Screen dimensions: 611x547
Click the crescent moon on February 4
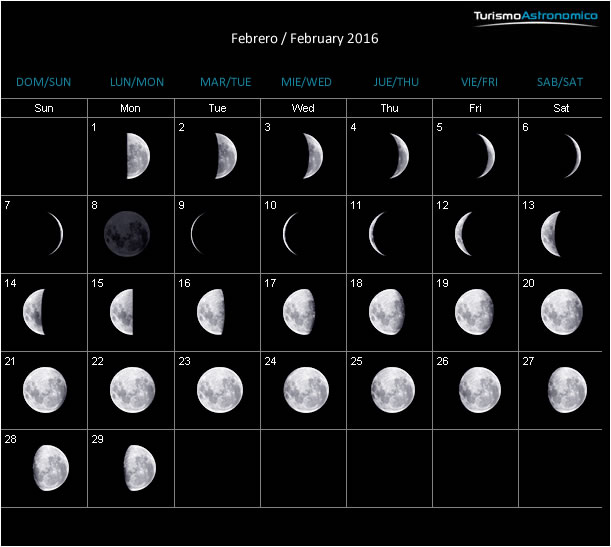click(x=399, y=156)
